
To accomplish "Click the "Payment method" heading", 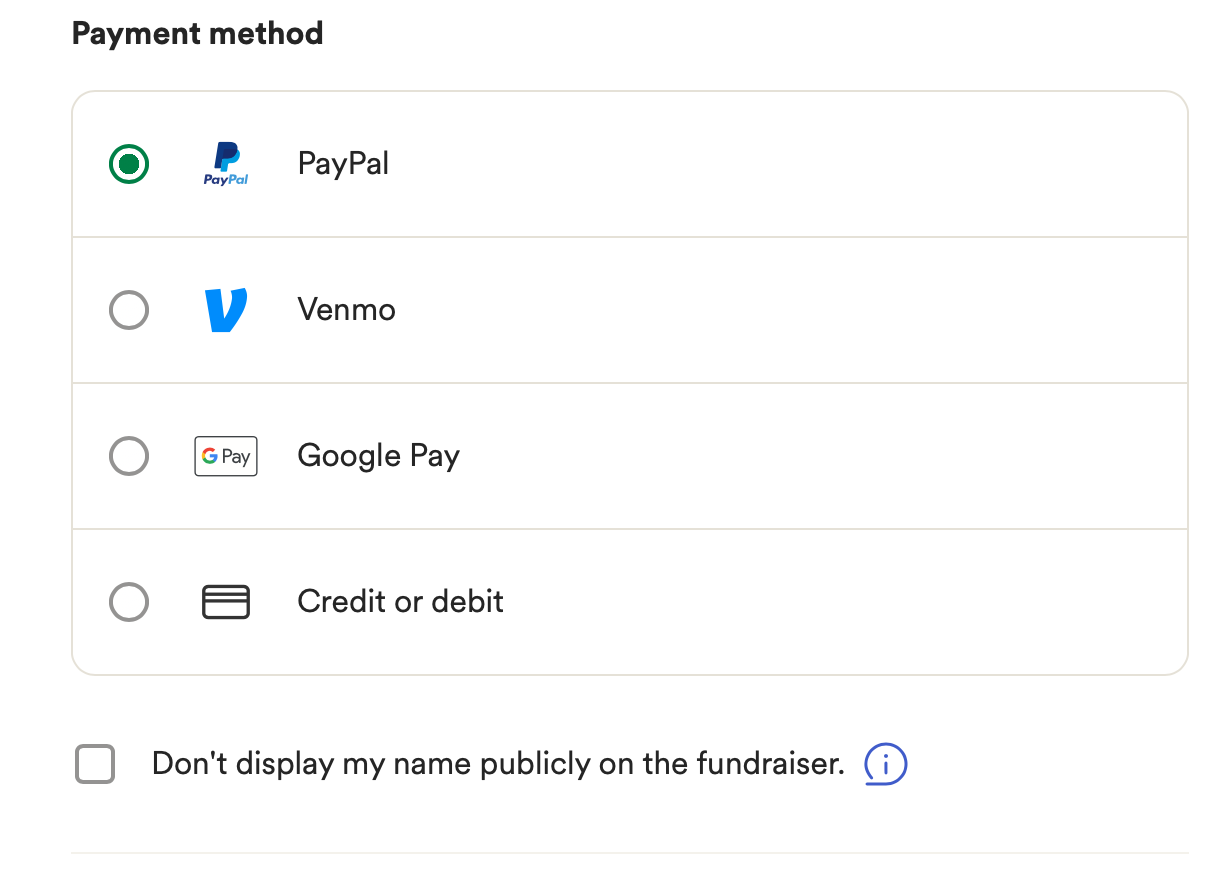I will point(197,34).
